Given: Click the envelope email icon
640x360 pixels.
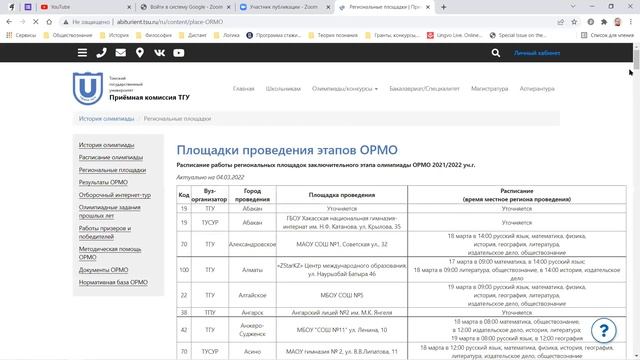Looking at the screenshot, I should (120, 53).
